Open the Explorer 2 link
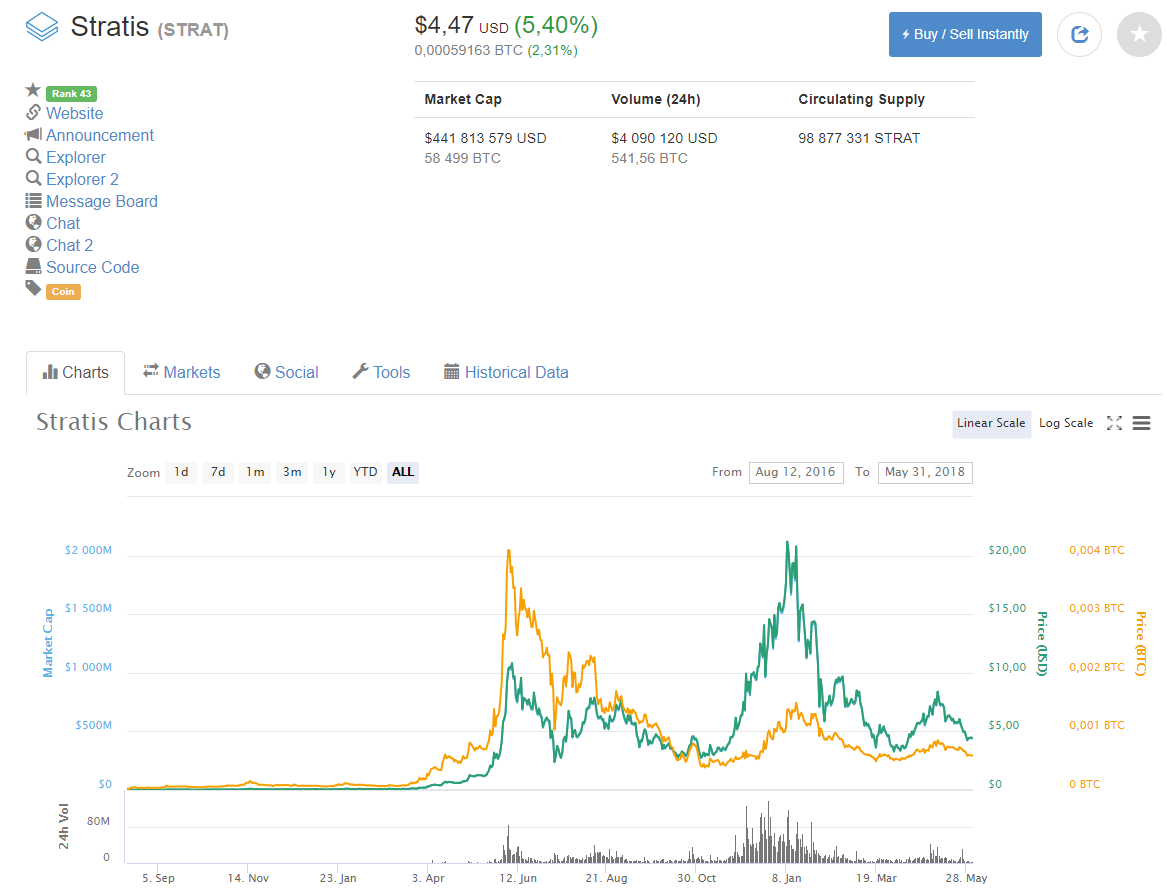 point(83,179)
